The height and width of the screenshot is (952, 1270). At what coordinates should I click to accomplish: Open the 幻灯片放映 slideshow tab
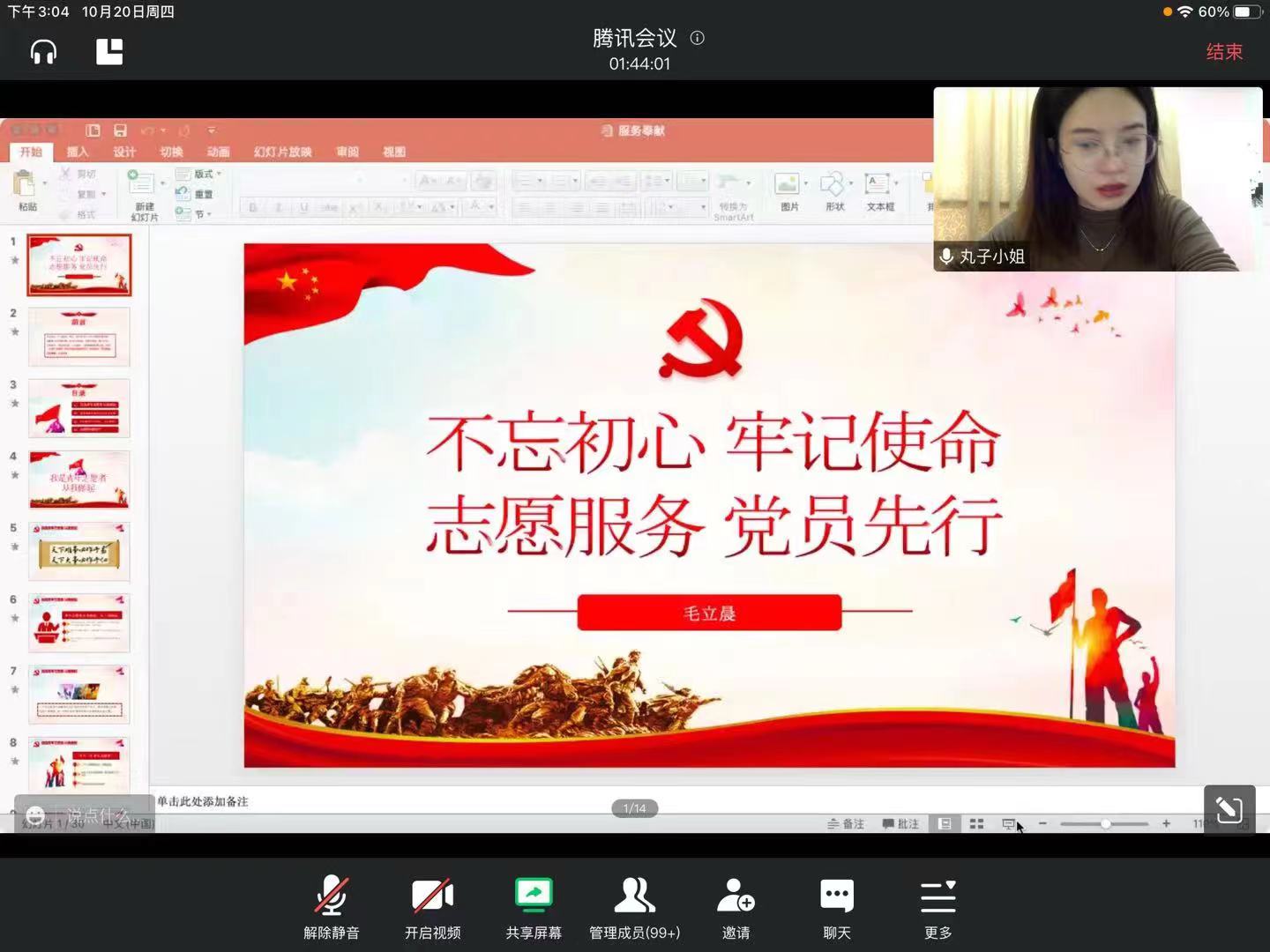282,152
